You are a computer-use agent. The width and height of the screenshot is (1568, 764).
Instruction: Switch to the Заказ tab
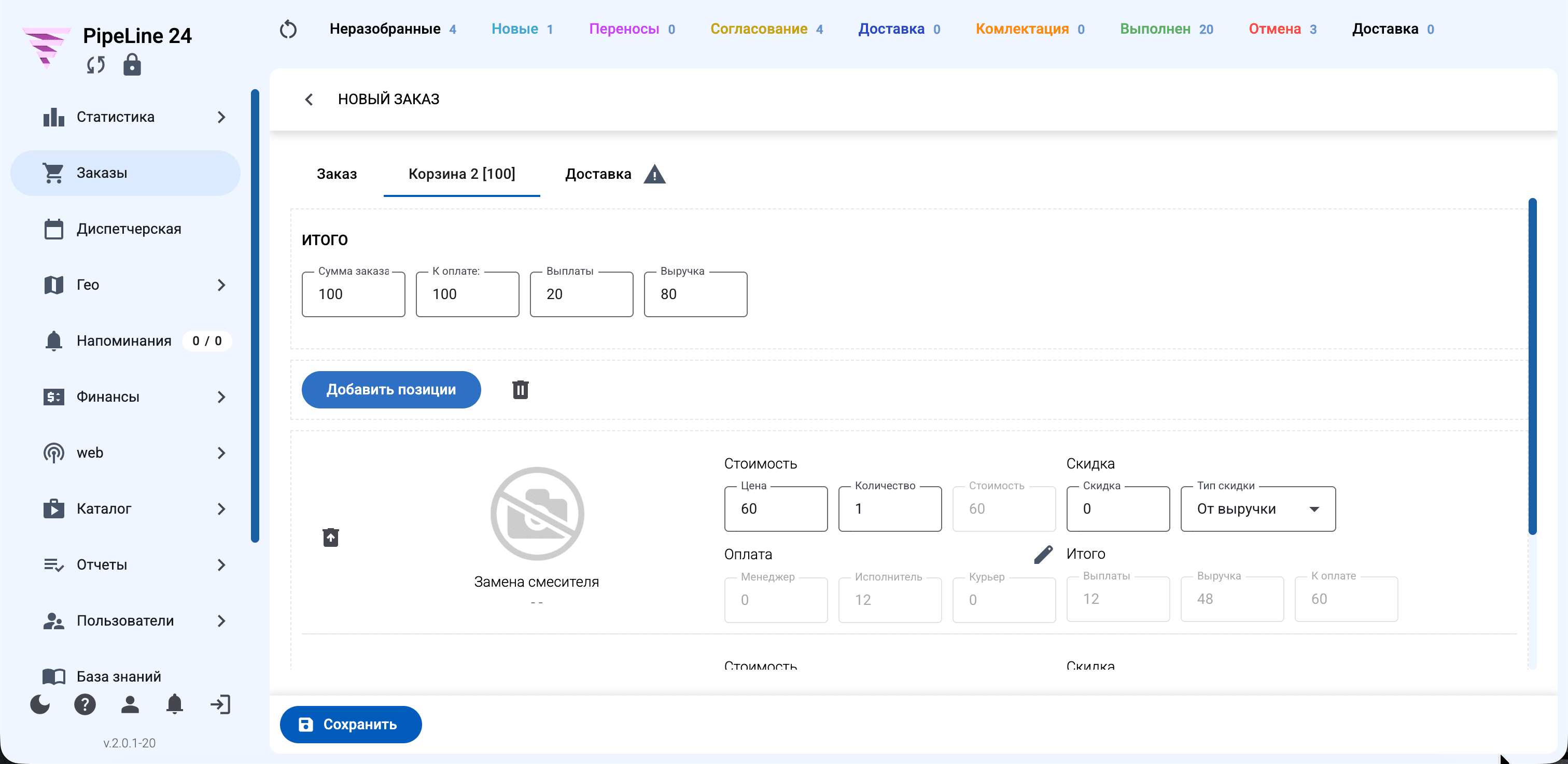[x=337, y=174]
